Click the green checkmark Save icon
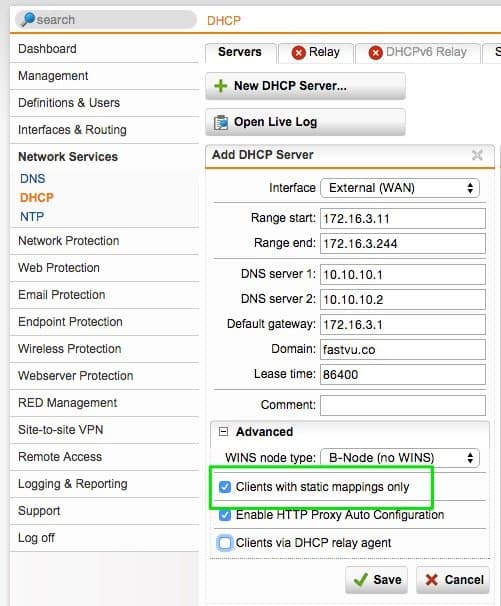This screenshot has height=606, width=501. pos(361,580)
